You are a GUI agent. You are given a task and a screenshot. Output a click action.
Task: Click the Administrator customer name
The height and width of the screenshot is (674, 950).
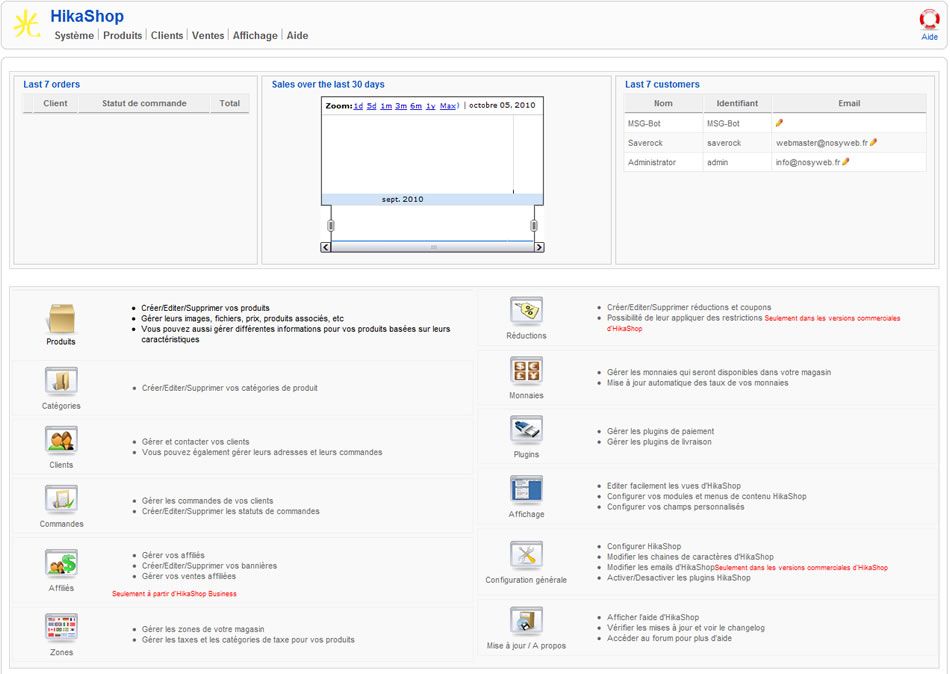pyautogui.click(x=652, y=162)
